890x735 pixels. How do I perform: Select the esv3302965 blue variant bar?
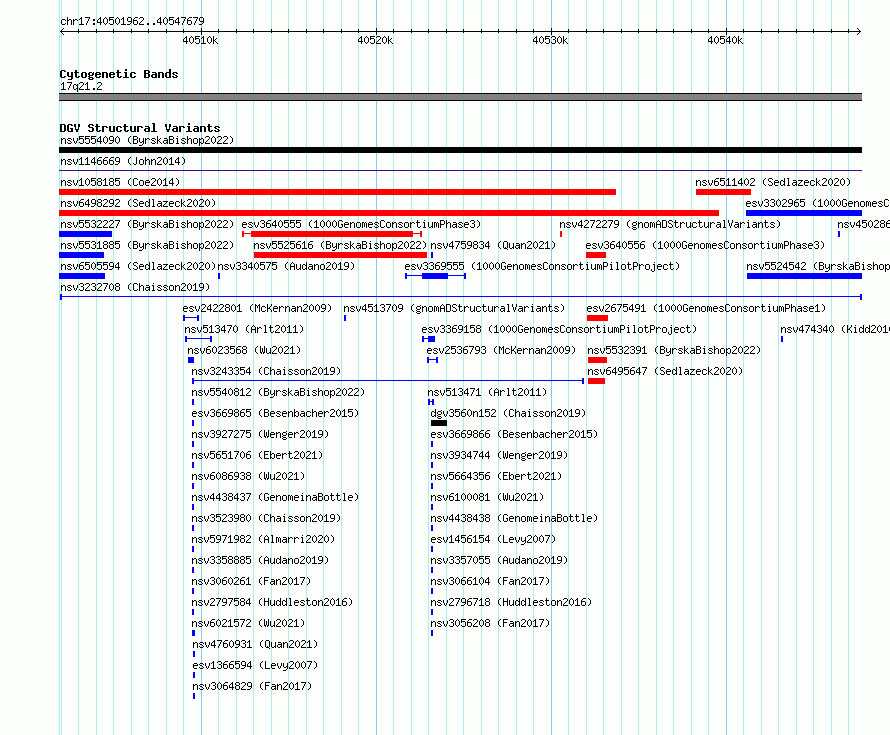tap(804, 213)
